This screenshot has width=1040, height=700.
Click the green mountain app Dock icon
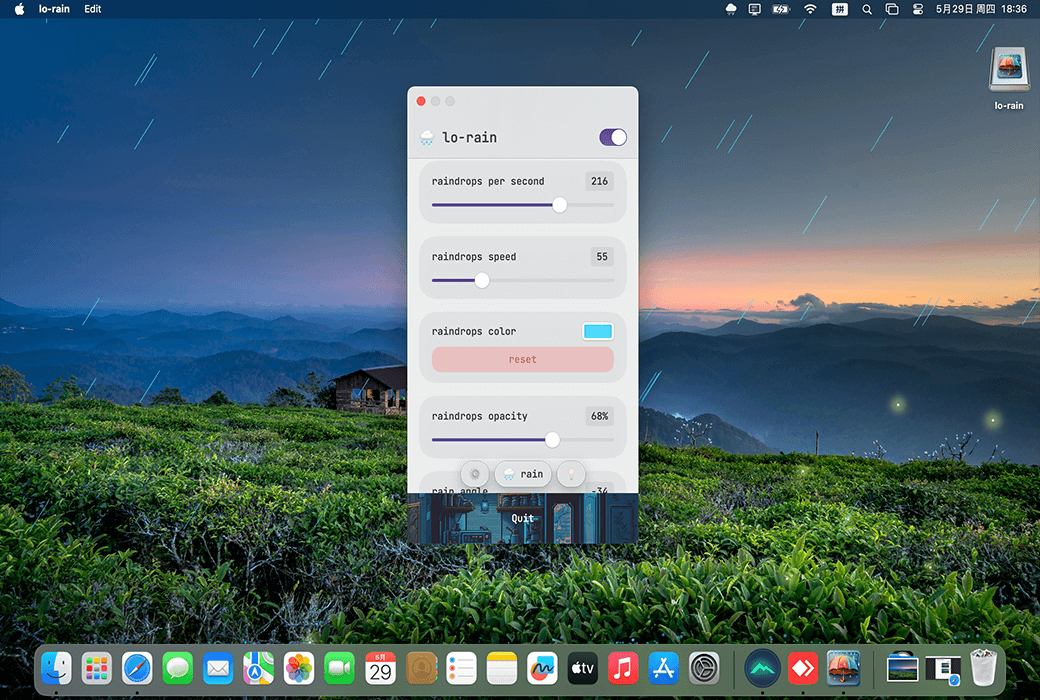[762, 668]
